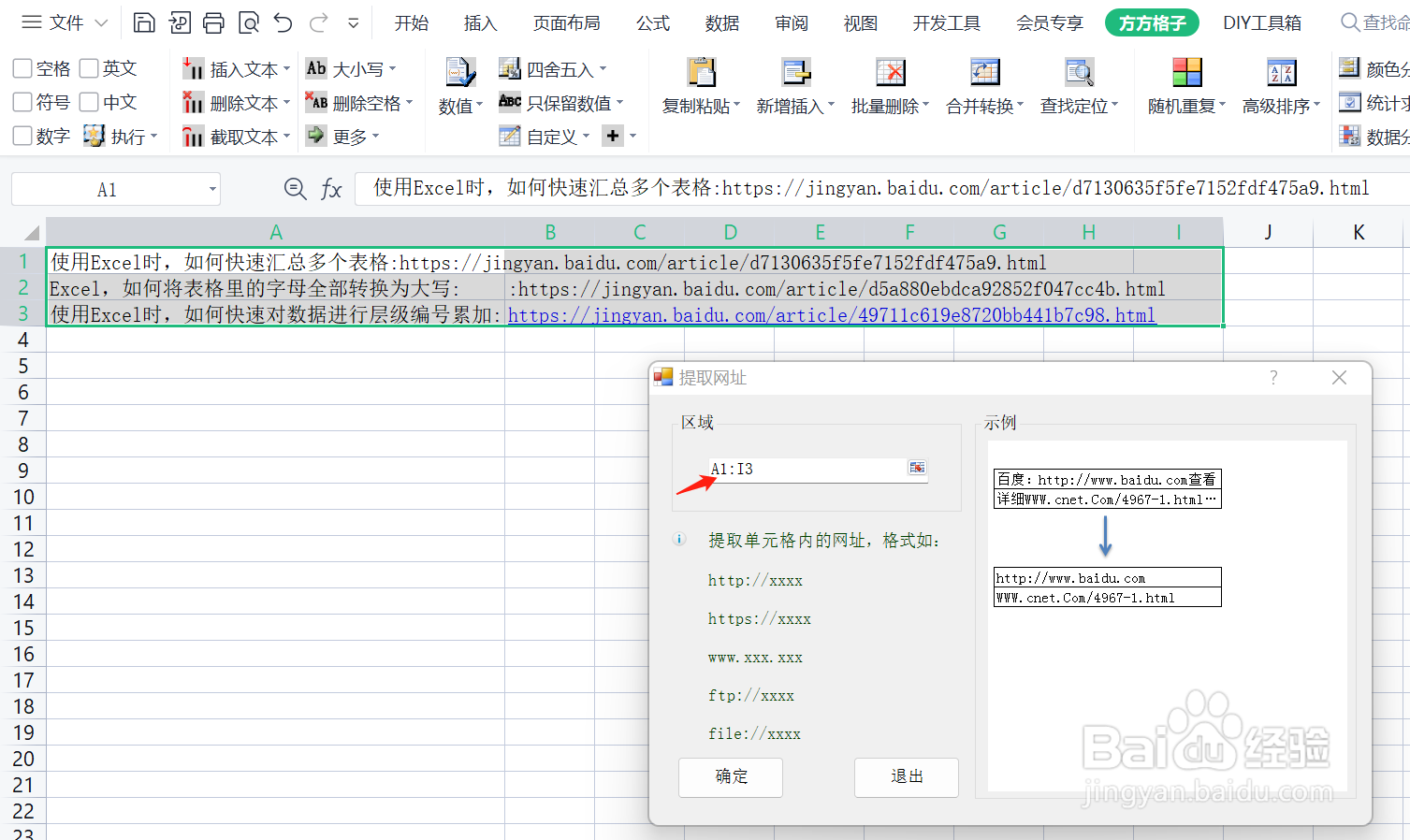Click the 插入文本 icon
The height and width of the screenshot is (840, 1410).
coord(193,68)
